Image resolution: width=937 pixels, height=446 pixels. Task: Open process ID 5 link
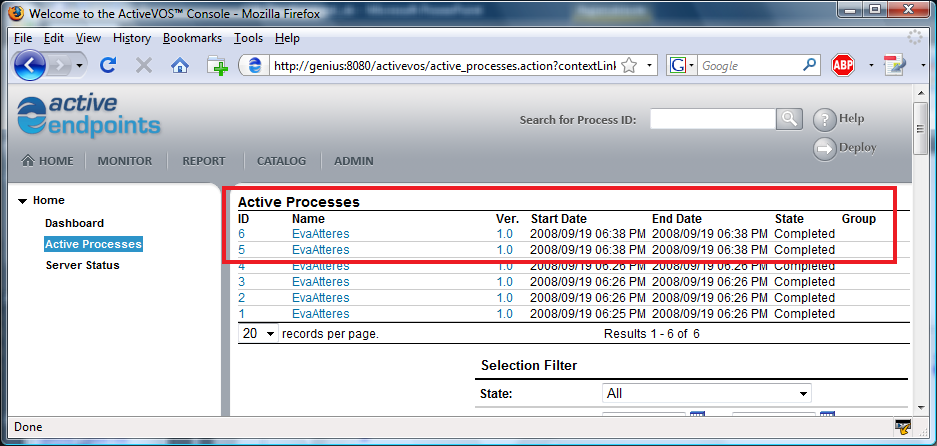(x=241, y=250)
